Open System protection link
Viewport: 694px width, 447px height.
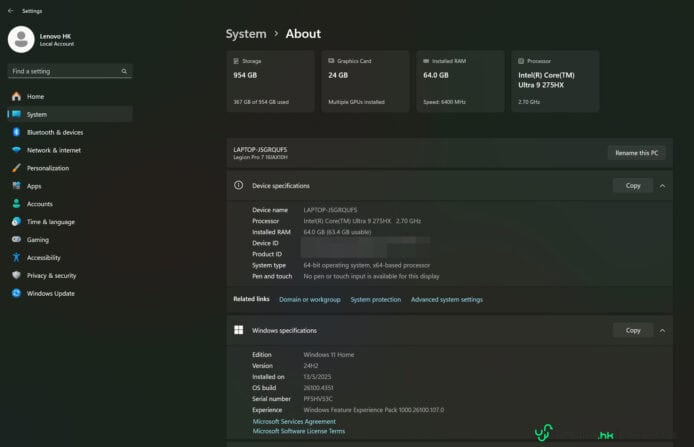click(x=376, y=300)
